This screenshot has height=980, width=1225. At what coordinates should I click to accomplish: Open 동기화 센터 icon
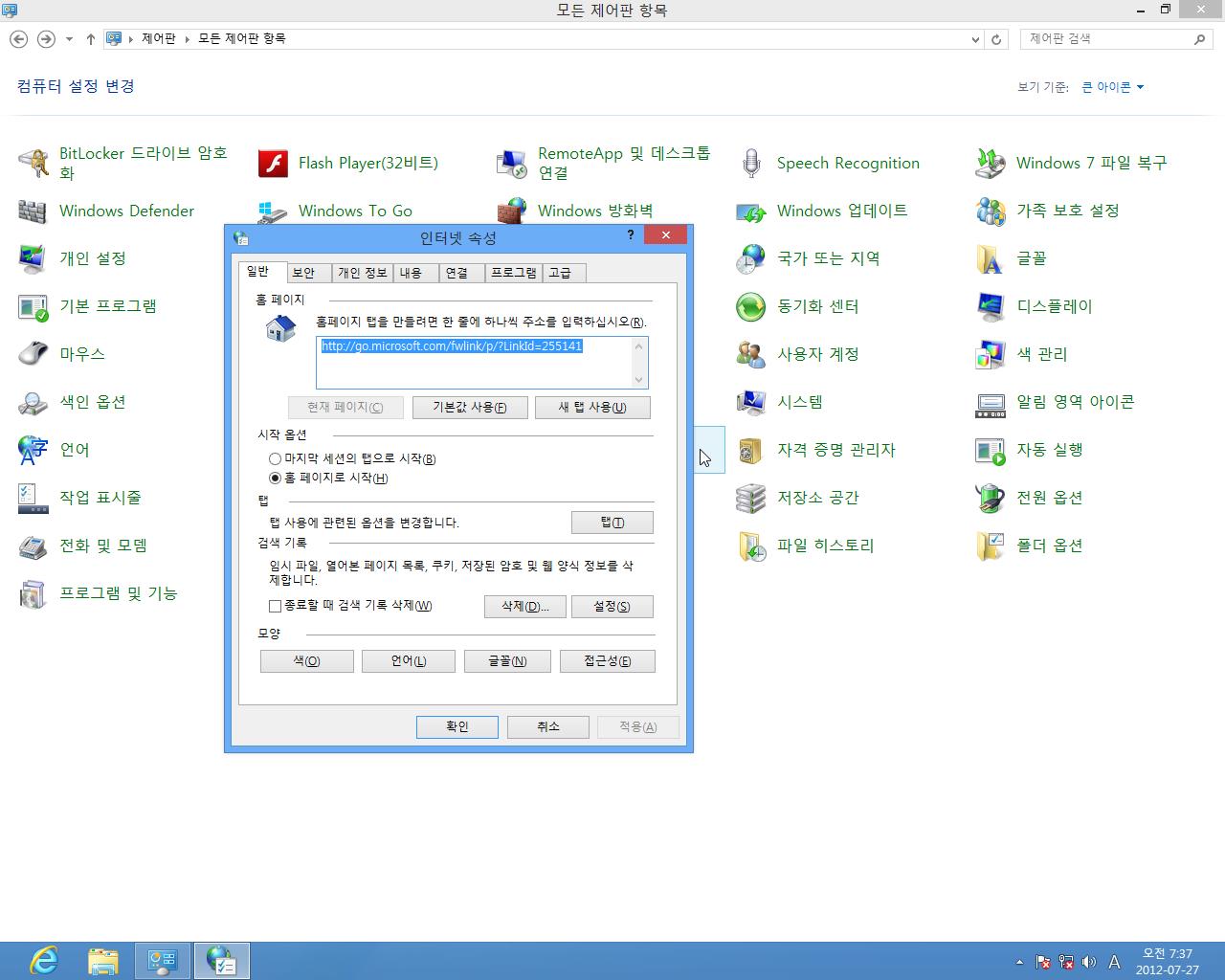(751, 306)
